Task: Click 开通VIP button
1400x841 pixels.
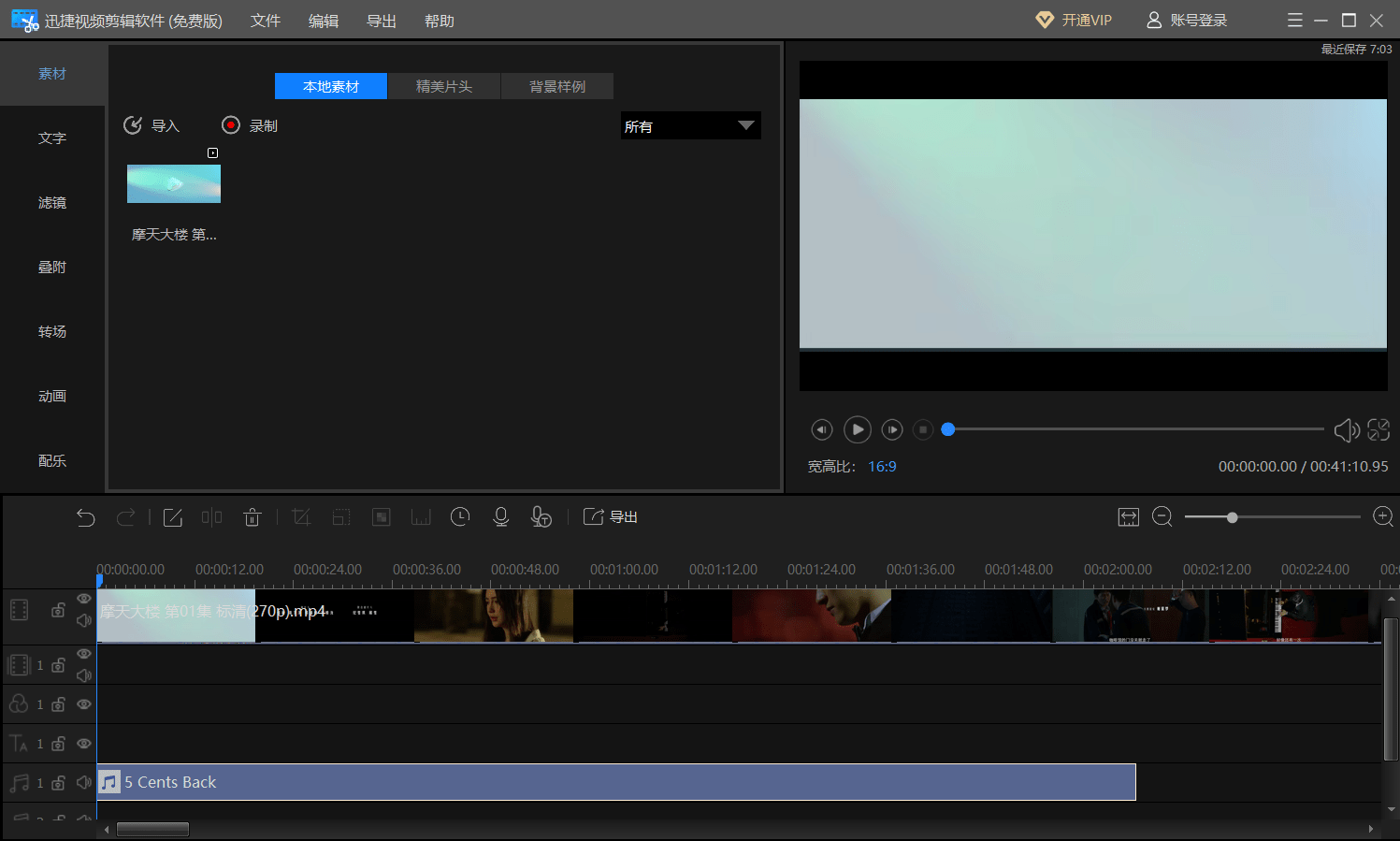Action: (x=1074, y=21)
